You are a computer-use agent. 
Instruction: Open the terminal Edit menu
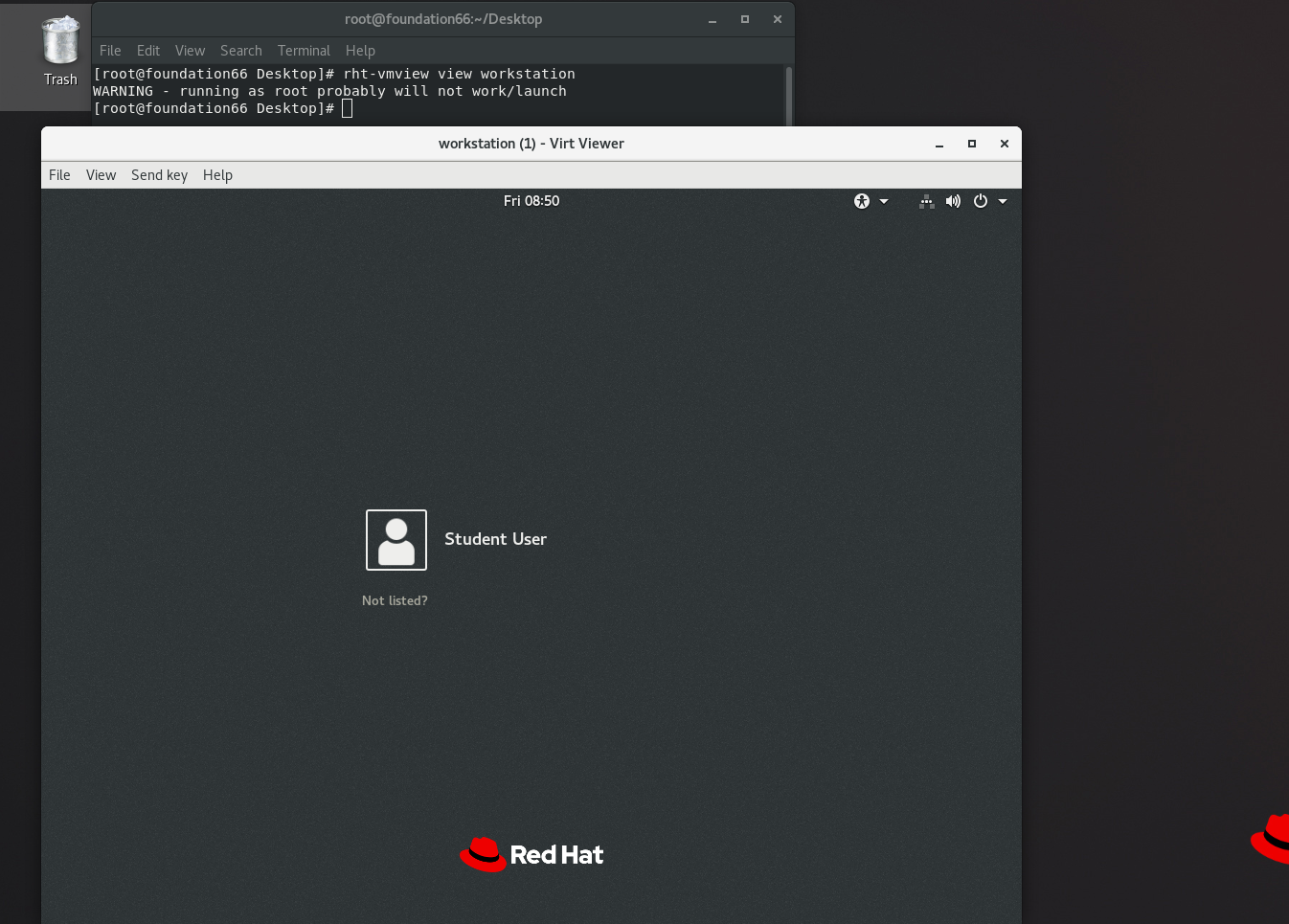[x=148, y=51]
